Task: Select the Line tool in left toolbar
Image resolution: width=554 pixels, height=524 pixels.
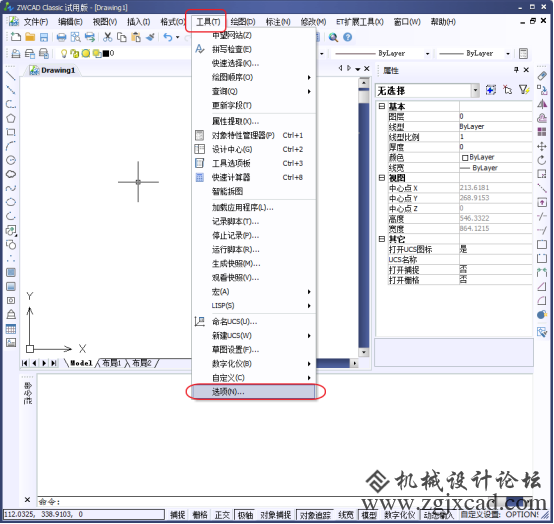Action: [11, 76]
